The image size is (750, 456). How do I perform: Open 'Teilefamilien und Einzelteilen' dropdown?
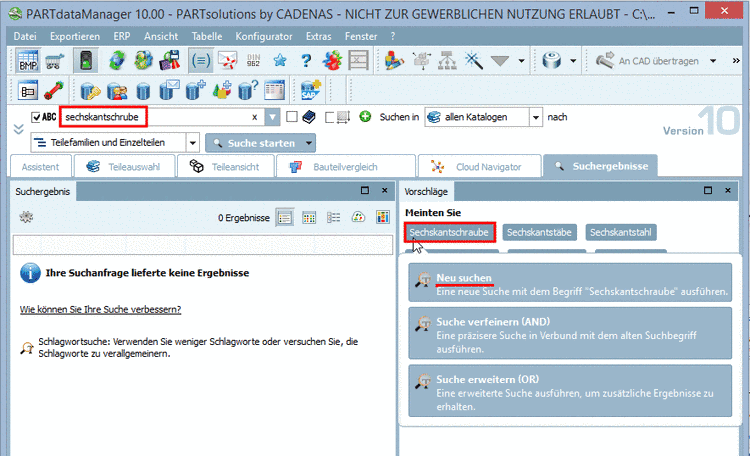point(192,143)
